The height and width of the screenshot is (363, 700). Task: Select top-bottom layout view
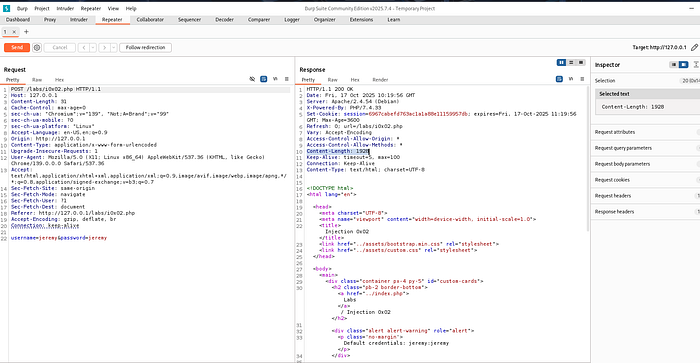click(x=571, y=63)
